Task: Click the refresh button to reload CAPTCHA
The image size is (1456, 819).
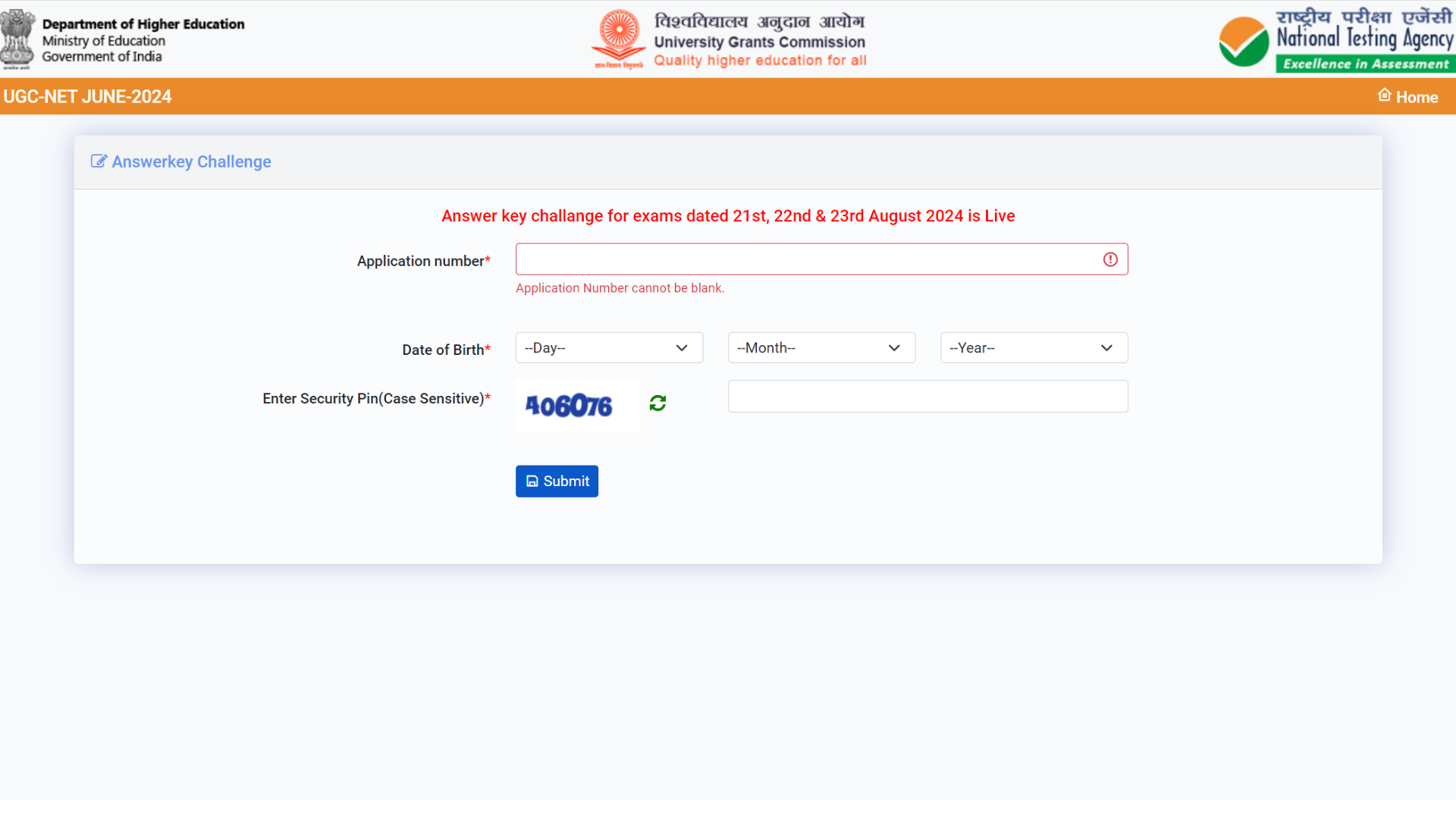Action: pyautogui.click(x=658, y=403)
